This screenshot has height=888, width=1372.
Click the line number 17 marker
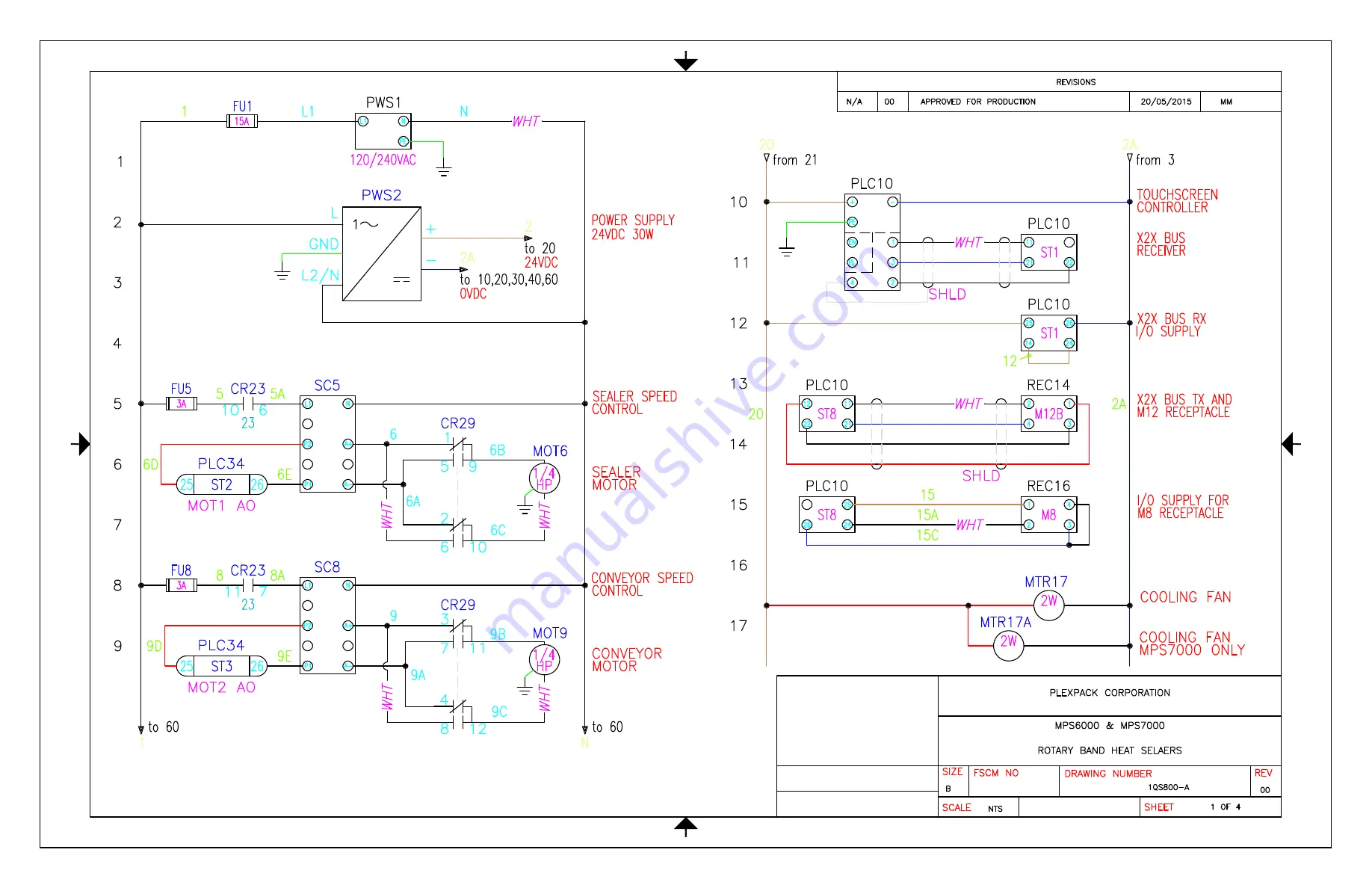[x=738, y=626]
